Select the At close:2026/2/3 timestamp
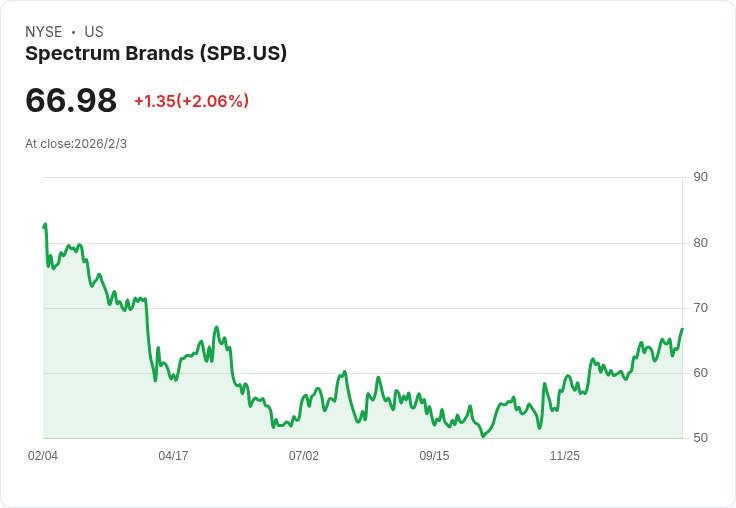The width and height of the screenshot is (736, 508). coord(76,144)
